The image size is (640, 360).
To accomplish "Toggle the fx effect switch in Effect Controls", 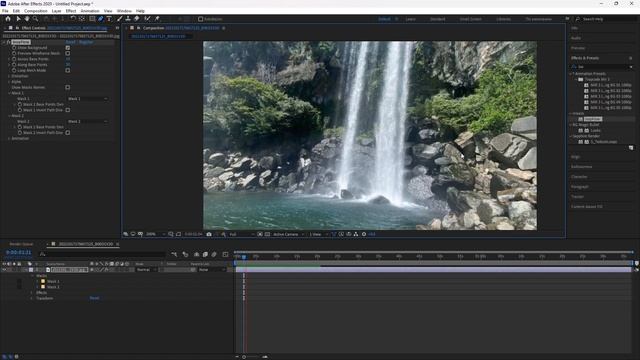I will [8, 42].
